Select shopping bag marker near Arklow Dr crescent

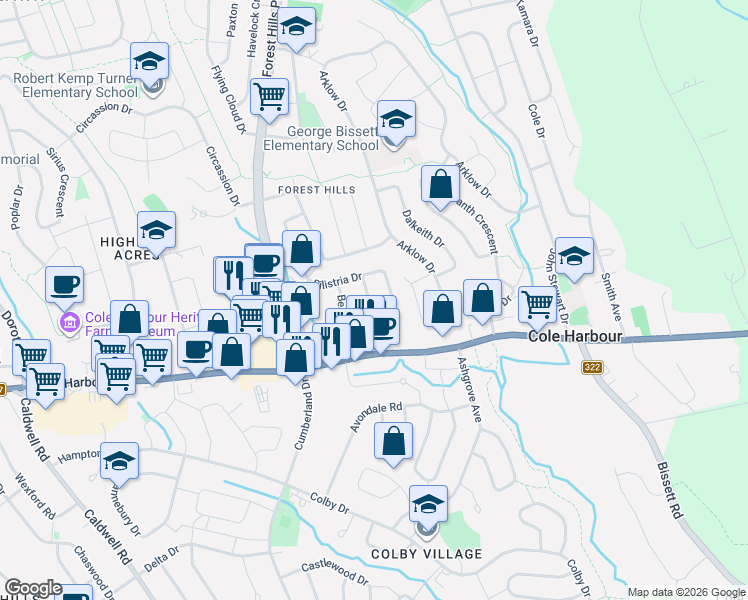coord(440,186)
